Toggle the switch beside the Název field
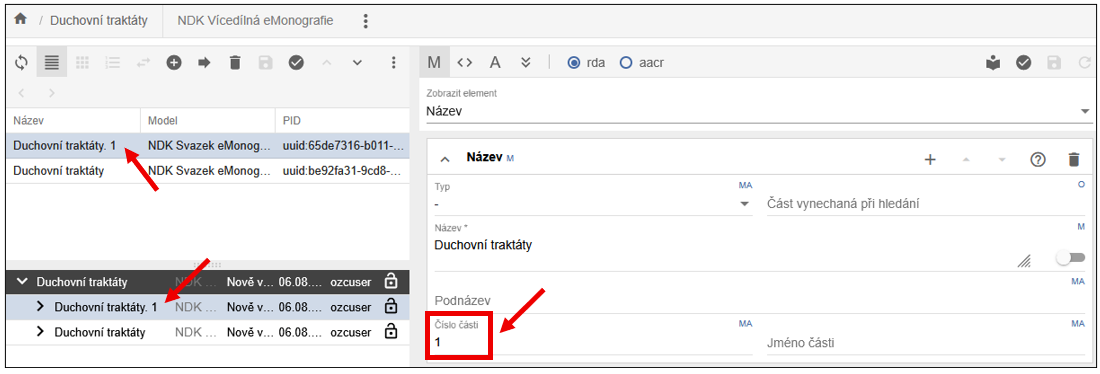This screenshot has height=374, width=1100. (1071, 258)
